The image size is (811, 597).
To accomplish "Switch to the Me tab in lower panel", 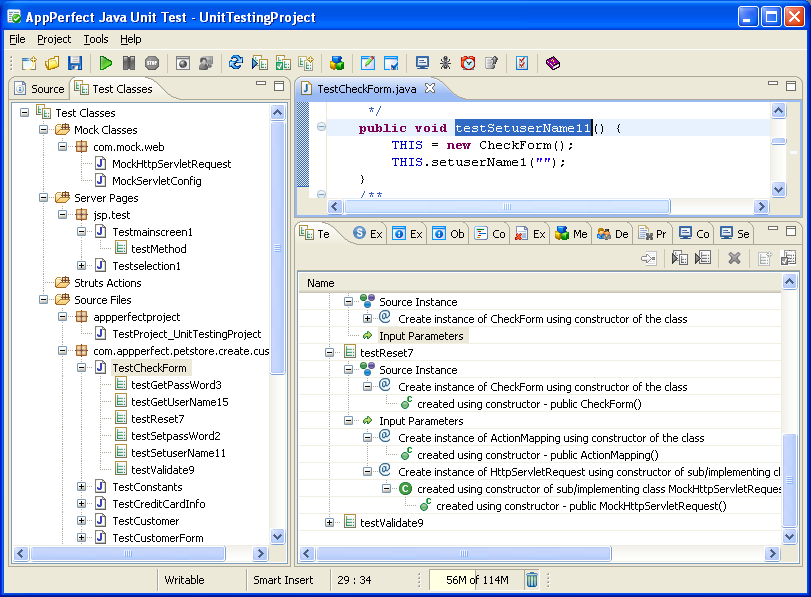I will coord(572,234).
